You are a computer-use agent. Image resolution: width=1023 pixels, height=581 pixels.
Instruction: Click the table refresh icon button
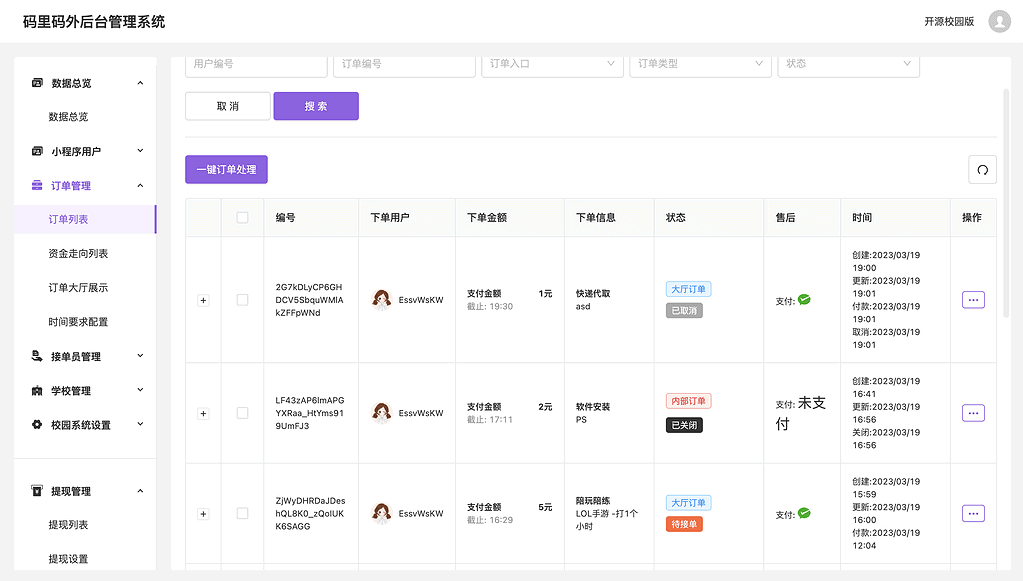tap(982, 170)
